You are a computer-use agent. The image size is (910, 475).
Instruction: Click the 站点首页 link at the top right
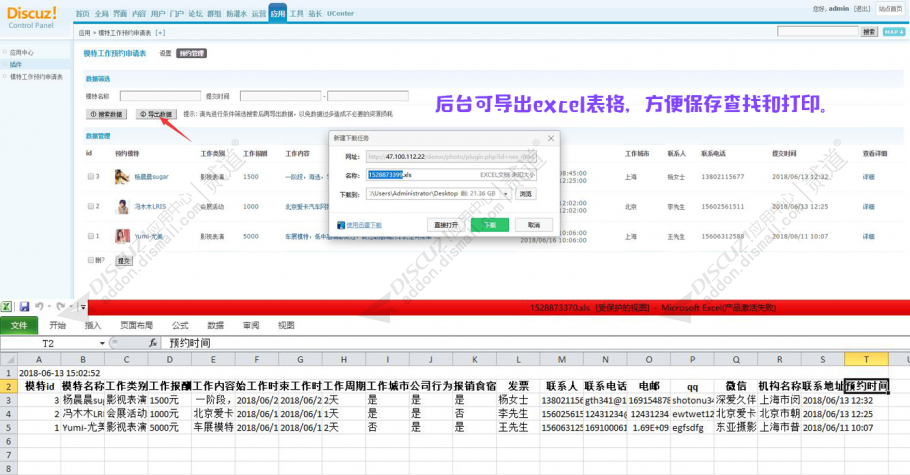point(890,9)
